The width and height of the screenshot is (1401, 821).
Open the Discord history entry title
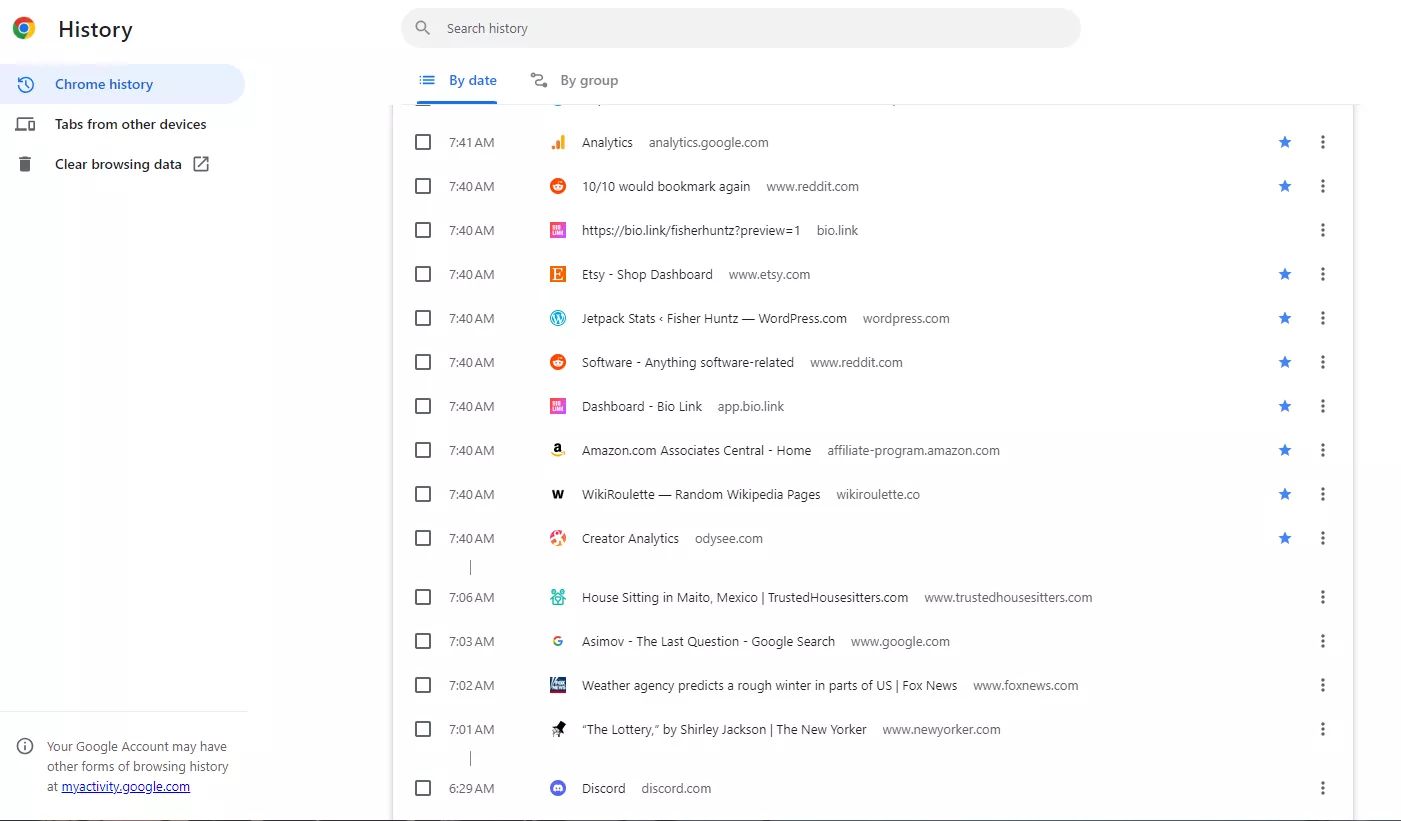coord(604,788)
